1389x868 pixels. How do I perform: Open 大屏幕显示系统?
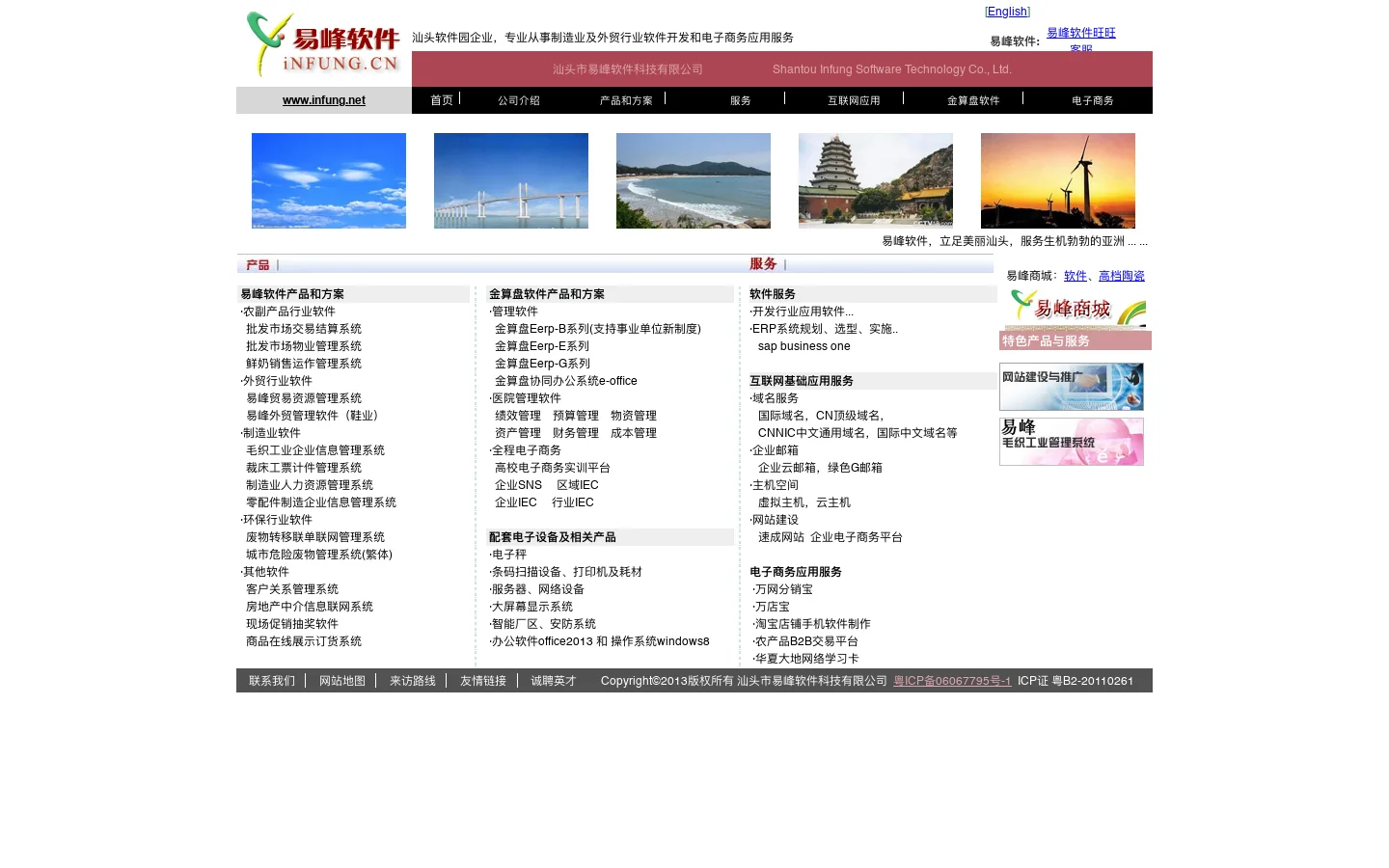pos(532,607)
